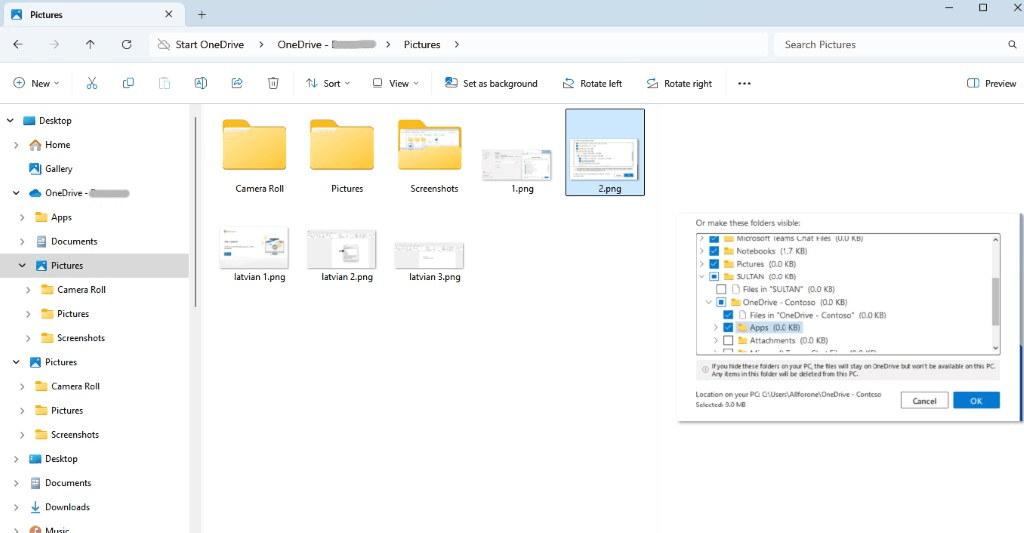Open the Screenshots folder icon

(430, 145)
